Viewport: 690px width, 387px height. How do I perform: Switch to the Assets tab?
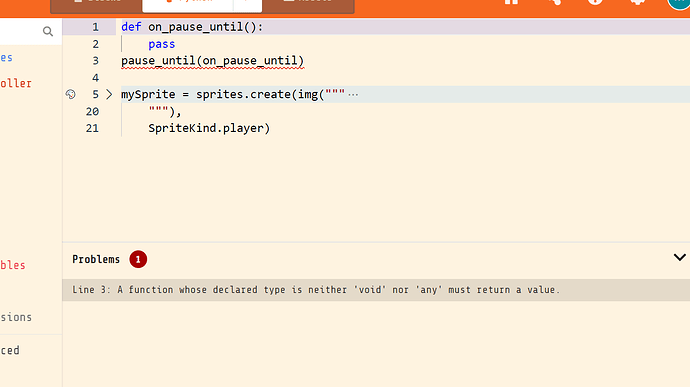(x=308, y=5)
